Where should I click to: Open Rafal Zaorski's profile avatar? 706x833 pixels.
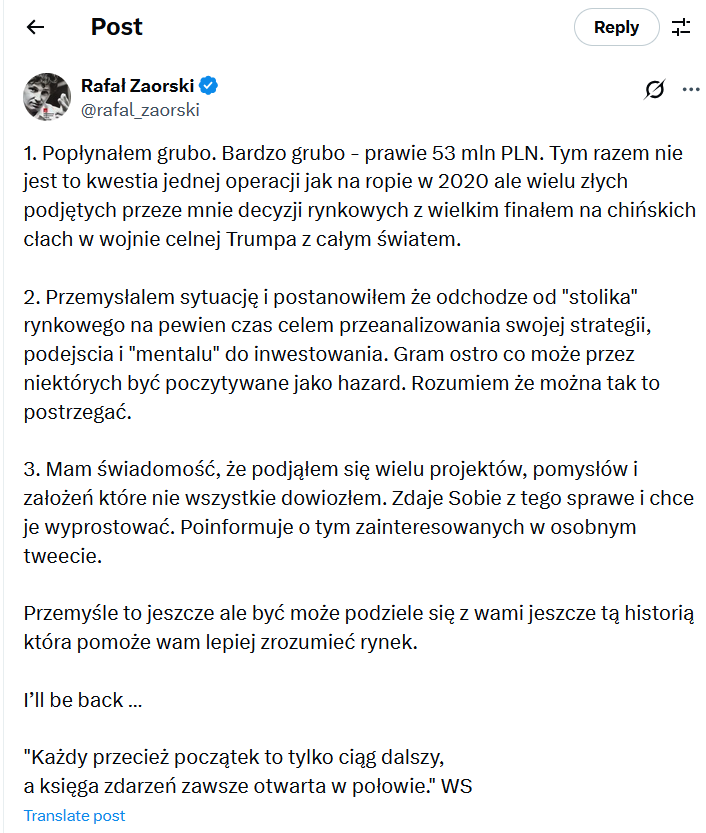pyautogui.click(x=45, y=95)
